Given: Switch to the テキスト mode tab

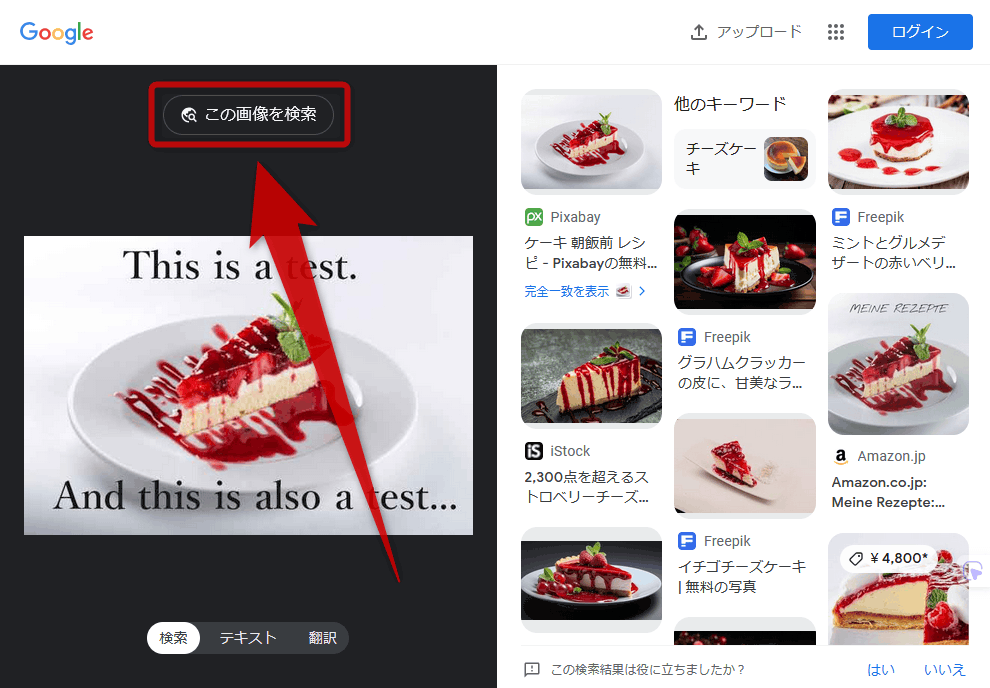Looking at the screenshot, I should pos(248,638).
